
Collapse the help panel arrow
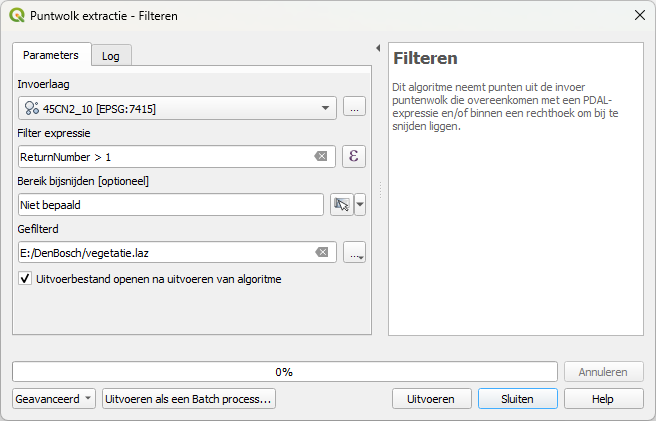point(378,48)
